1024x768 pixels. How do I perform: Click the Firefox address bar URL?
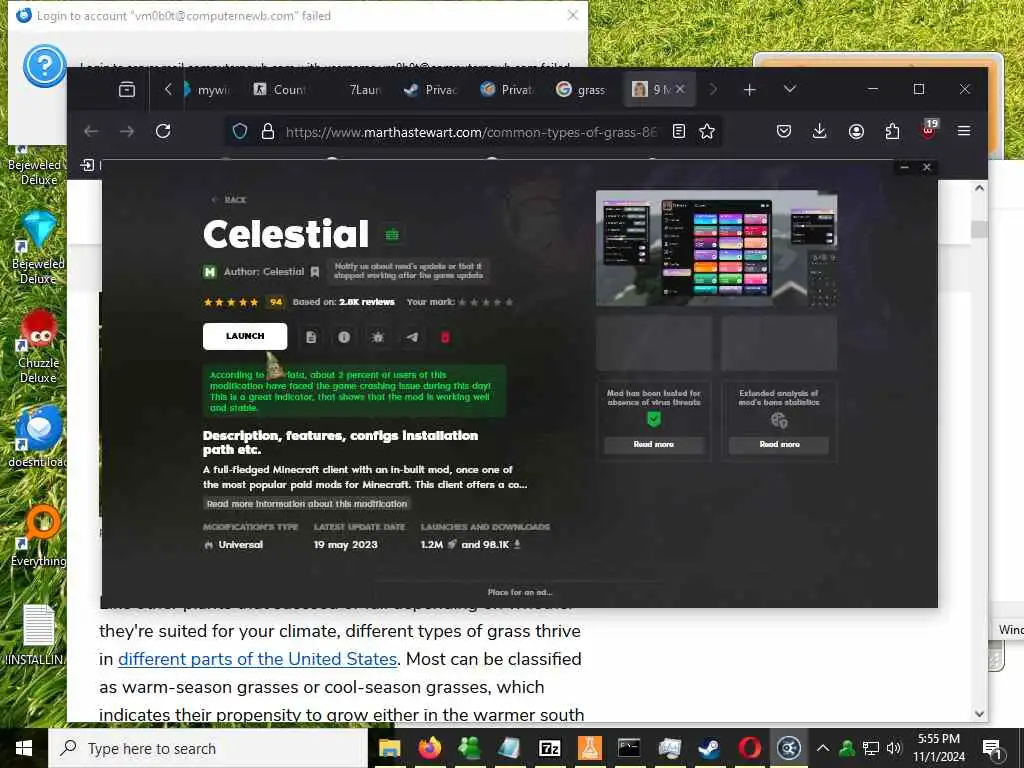coord(471,132)
